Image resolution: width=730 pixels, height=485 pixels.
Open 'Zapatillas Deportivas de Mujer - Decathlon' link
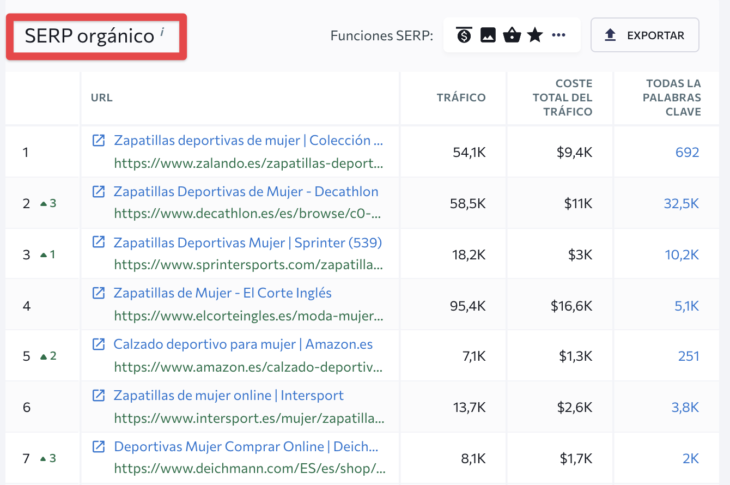click(246, 191)
